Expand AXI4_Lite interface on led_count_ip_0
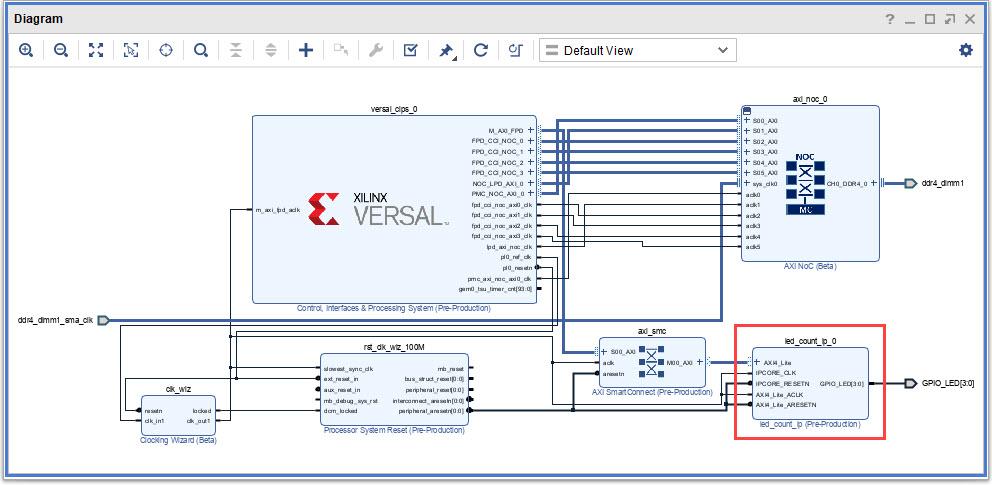Image resolution: width=992 pixels, height=485 pixels. pyautogui.click(x=757, y=362)
